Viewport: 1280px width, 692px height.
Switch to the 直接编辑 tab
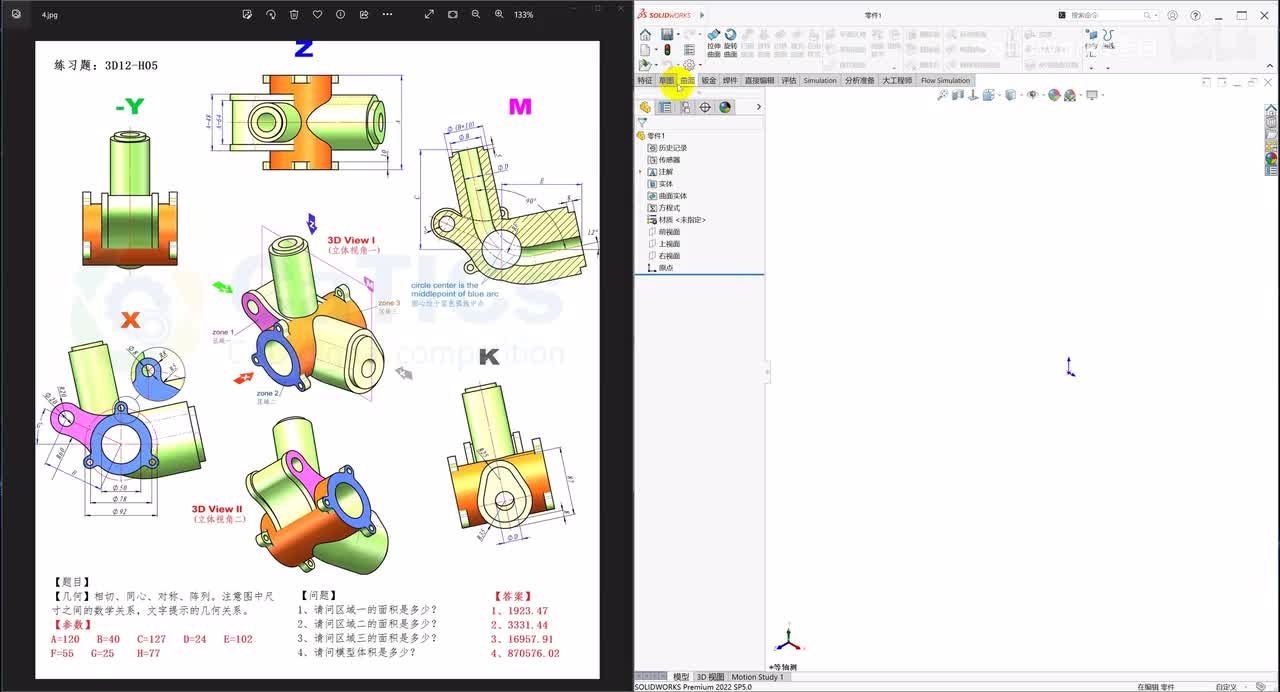tap(759, 80)
